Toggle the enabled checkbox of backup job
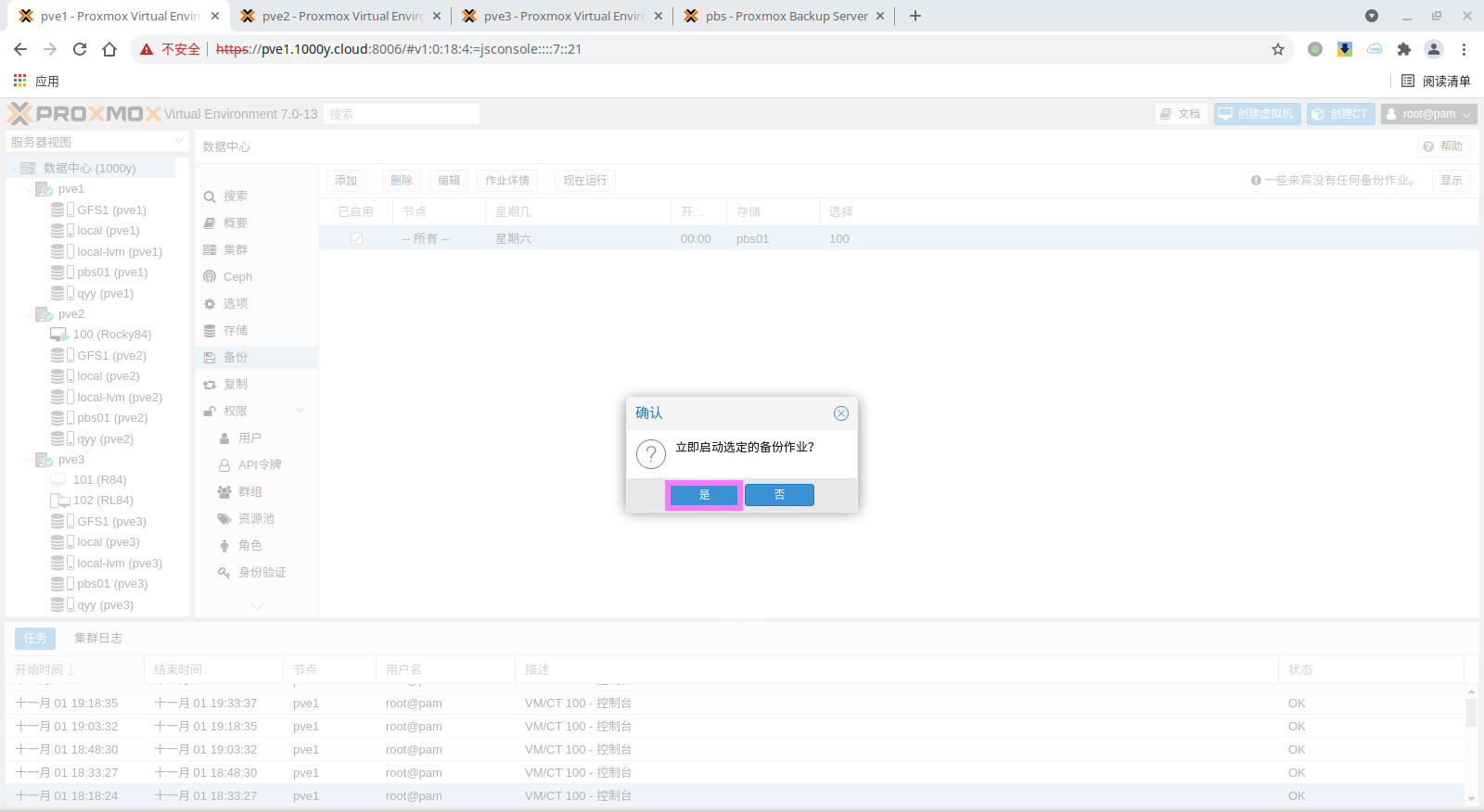The height and width of the screenshot is (812, 1484). pos(356,239)
